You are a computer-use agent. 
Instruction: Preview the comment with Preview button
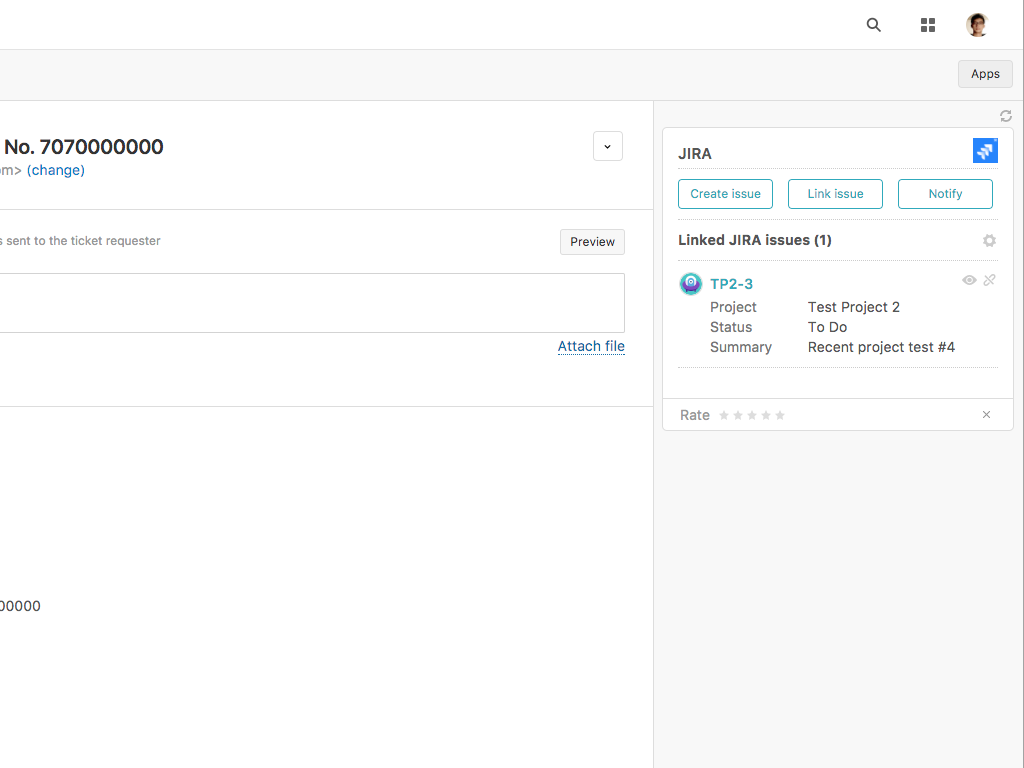coord(592,242)
